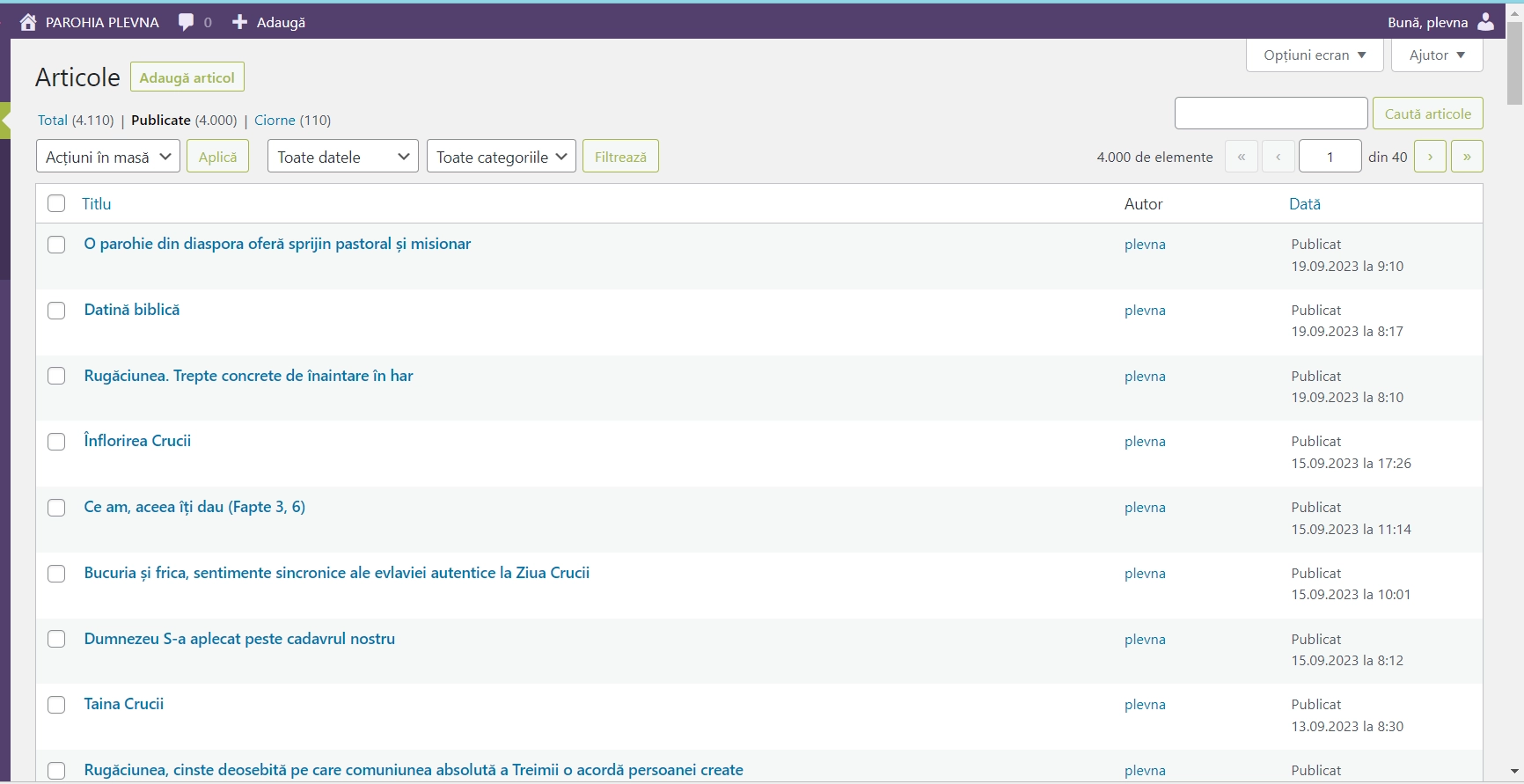1524x784 pixels.
Task: Open article 'O parohie din diaspora oferă sprijin'
Action: pos(277,244)
